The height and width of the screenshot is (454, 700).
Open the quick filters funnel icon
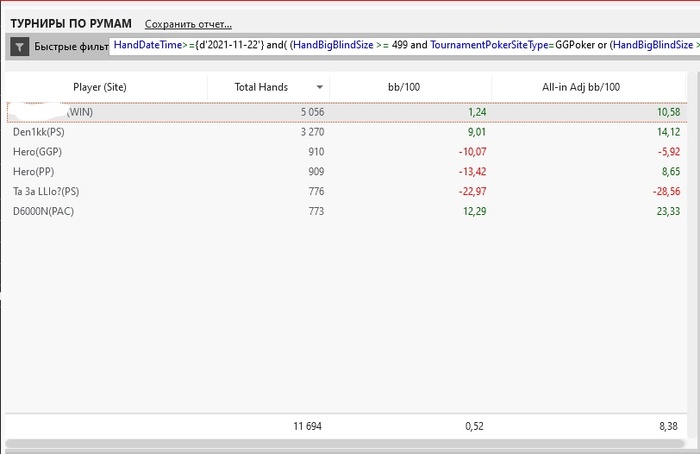click(x=20, y=46)
